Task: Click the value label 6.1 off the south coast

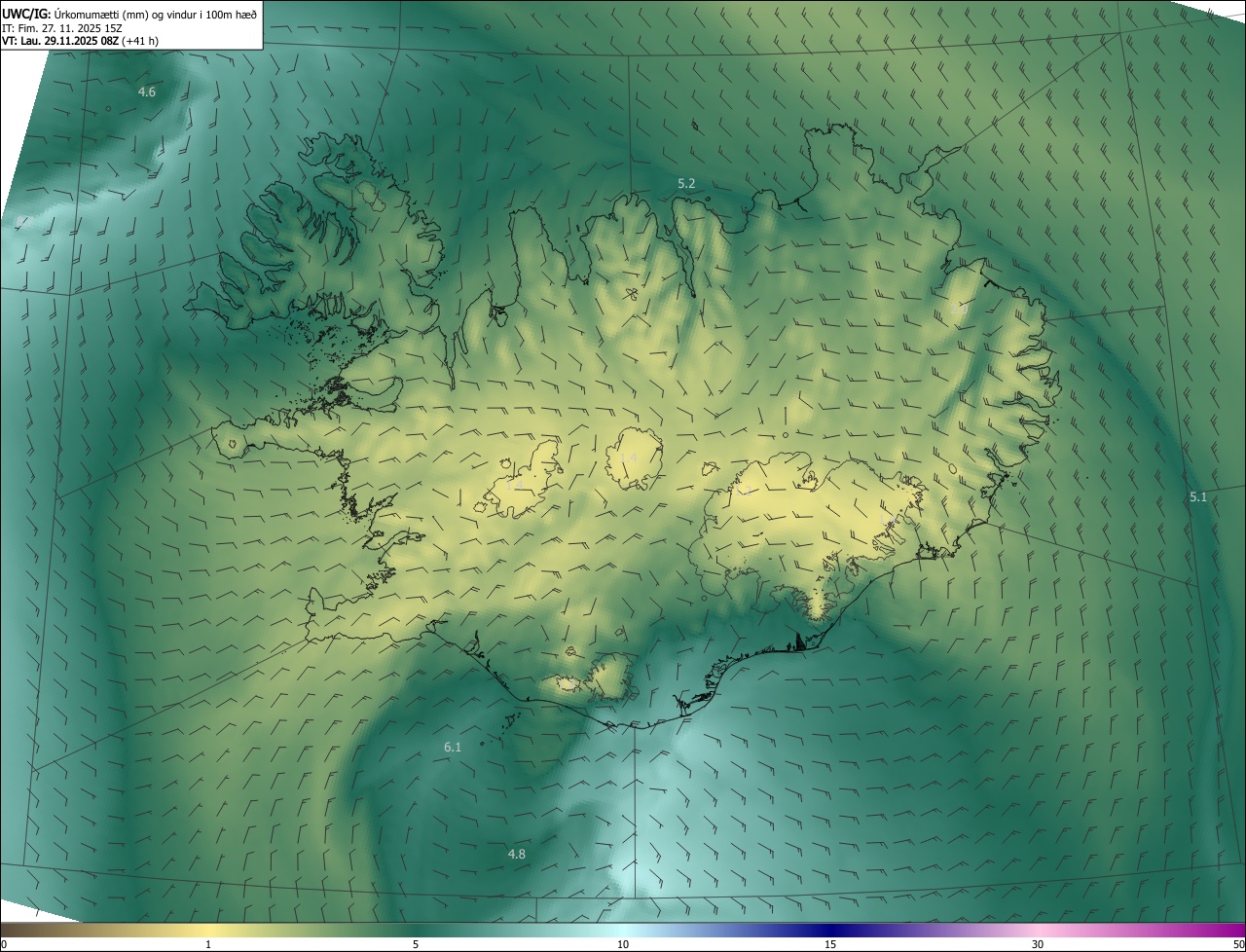Action: [453, 747]
